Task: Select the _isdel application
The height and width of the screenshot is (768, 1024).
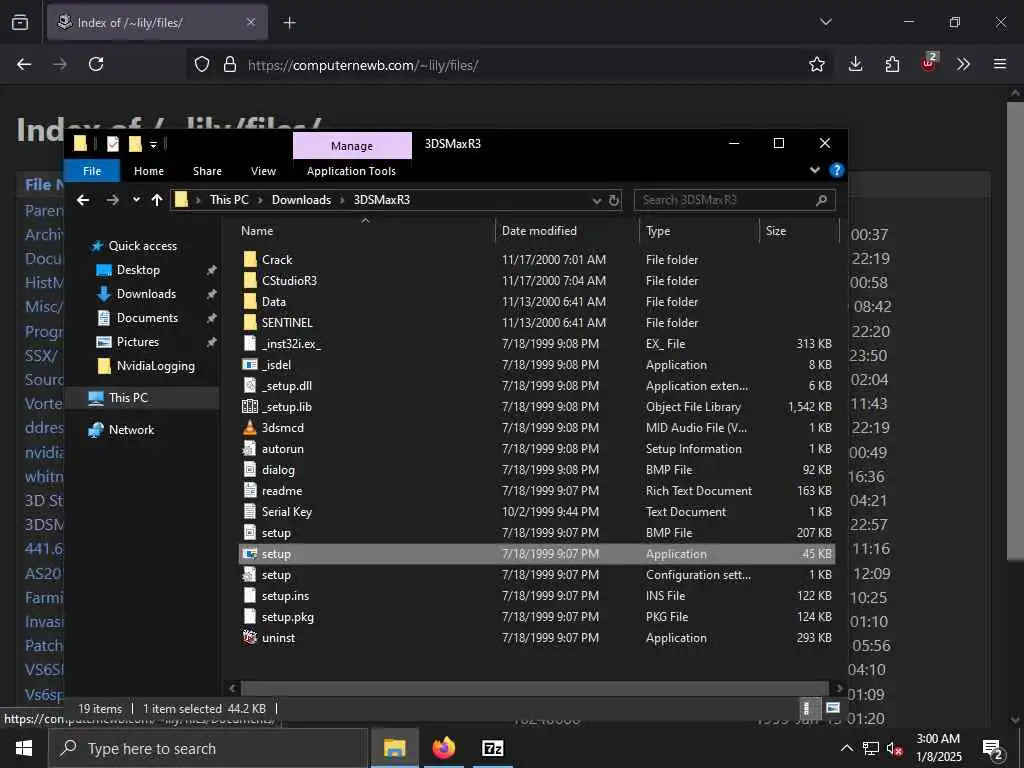Action: tap(276, 365)
